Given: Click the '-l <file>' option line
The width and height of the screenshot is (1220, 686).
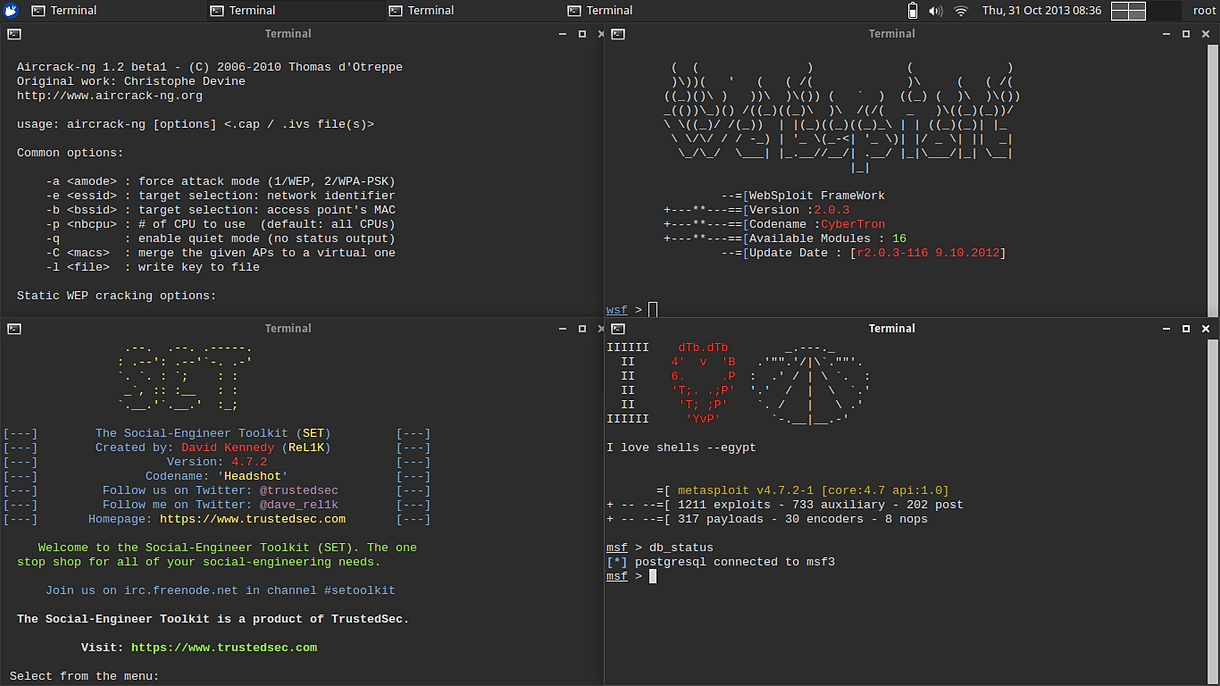Looking at the screenshot, I should (153, 267).
